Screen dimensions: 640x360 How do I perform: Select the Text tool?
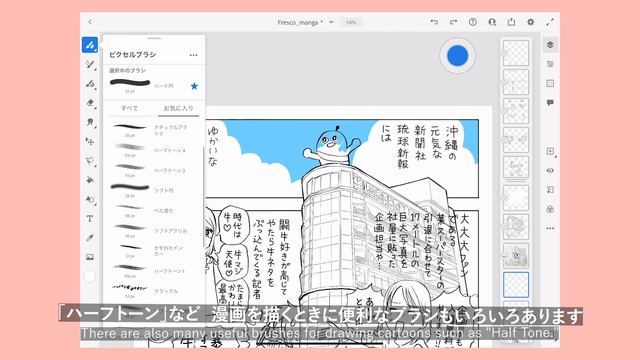click(x=90, y=218)
